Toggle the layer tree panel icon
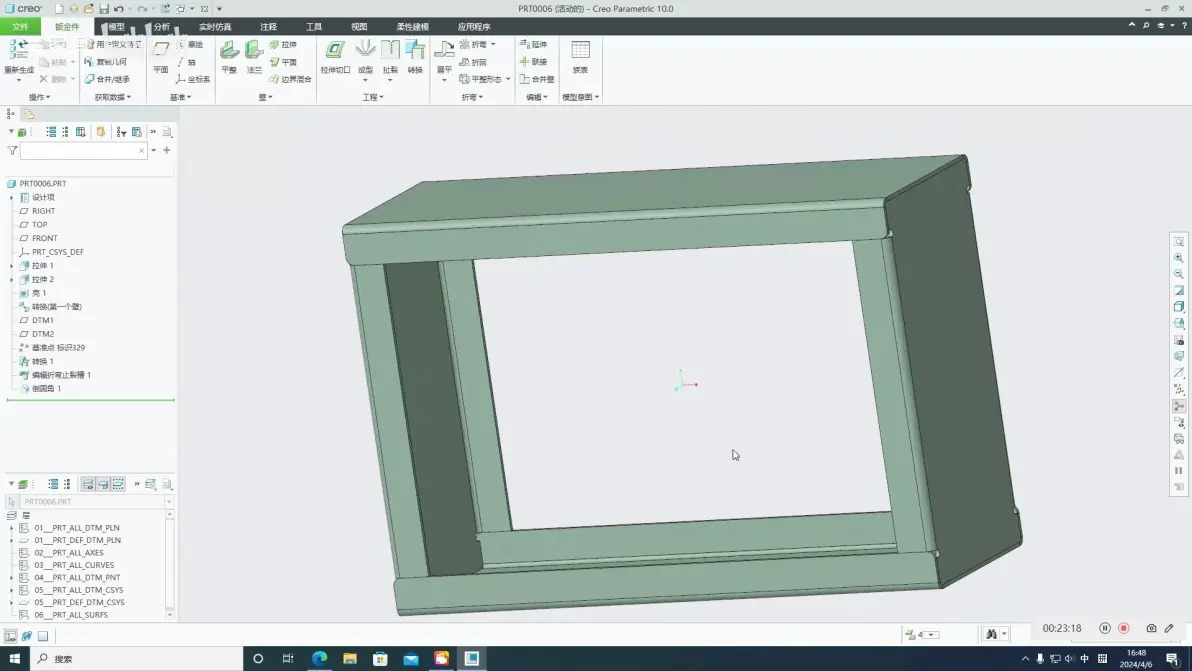The width and height of the screenshot is (1192, 671). pyautogui.click(x=23, y=484)
